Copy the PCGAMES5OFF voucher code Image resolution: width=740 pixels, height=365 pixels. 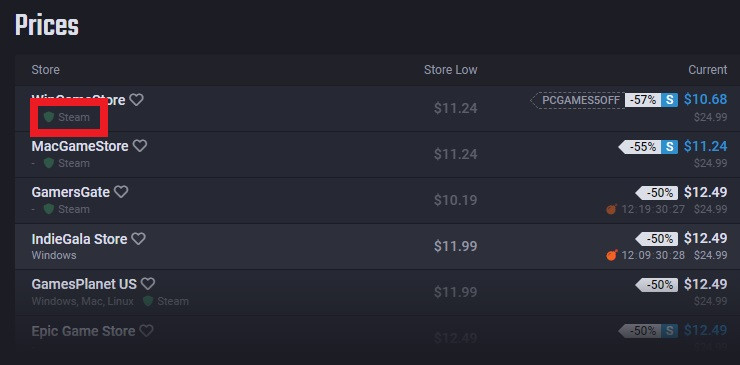tap(578, 100)
